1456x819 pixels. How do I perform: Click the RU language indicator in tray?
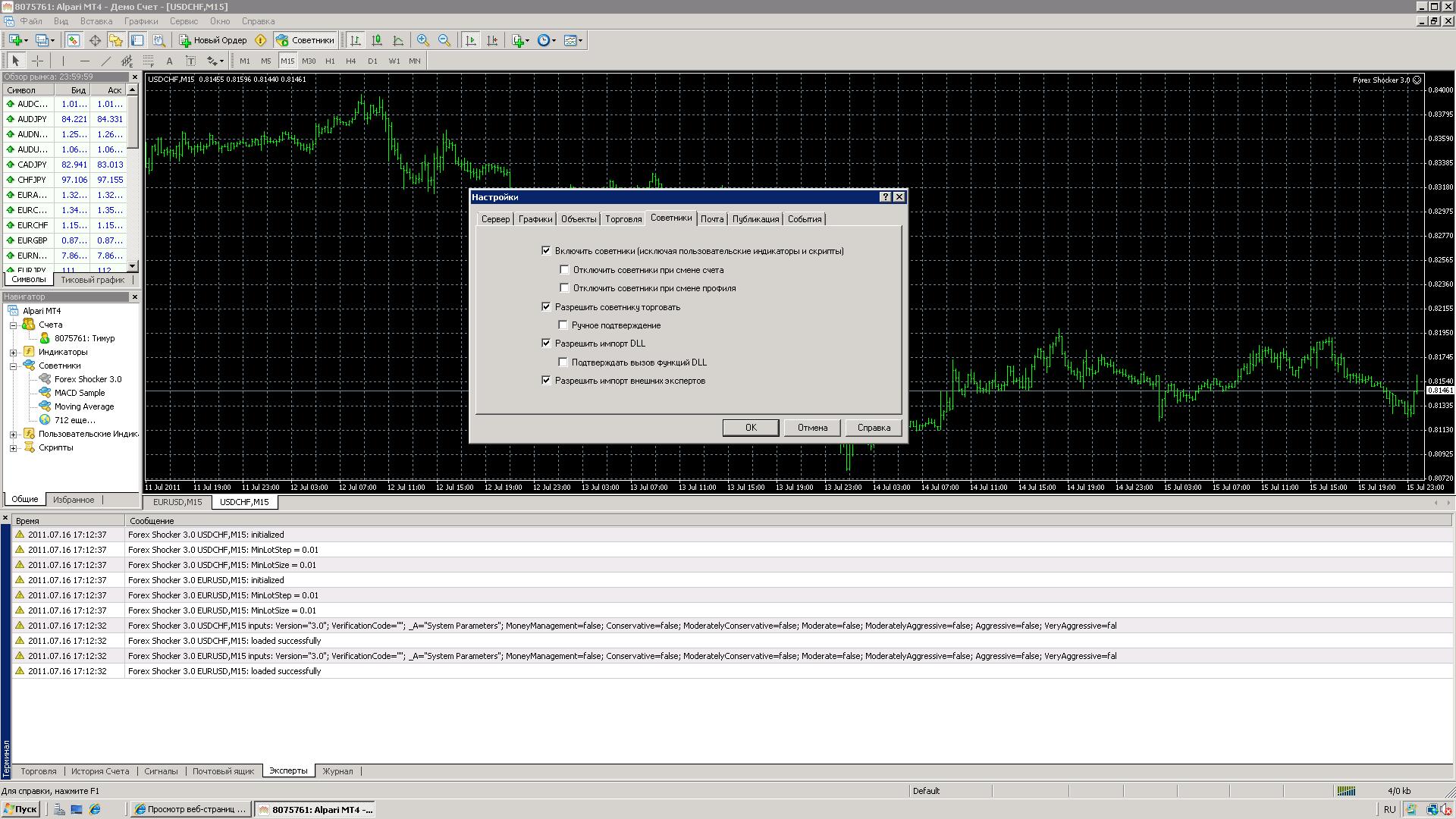click(1389, 809)
